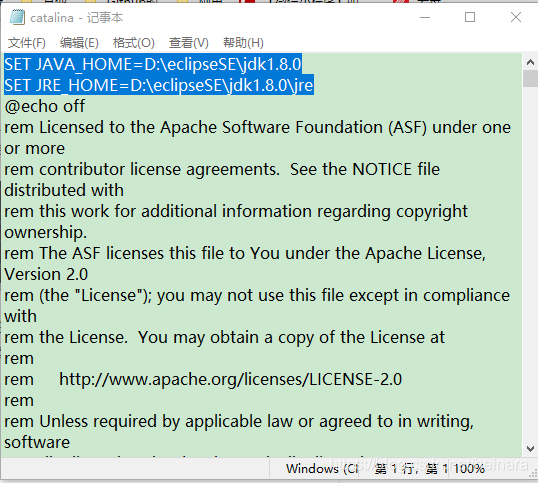Click the text 'rem Licensed to the Apache Software Foundation'
The width and height of the screenshot is (538, 483).
pos(193,127)
